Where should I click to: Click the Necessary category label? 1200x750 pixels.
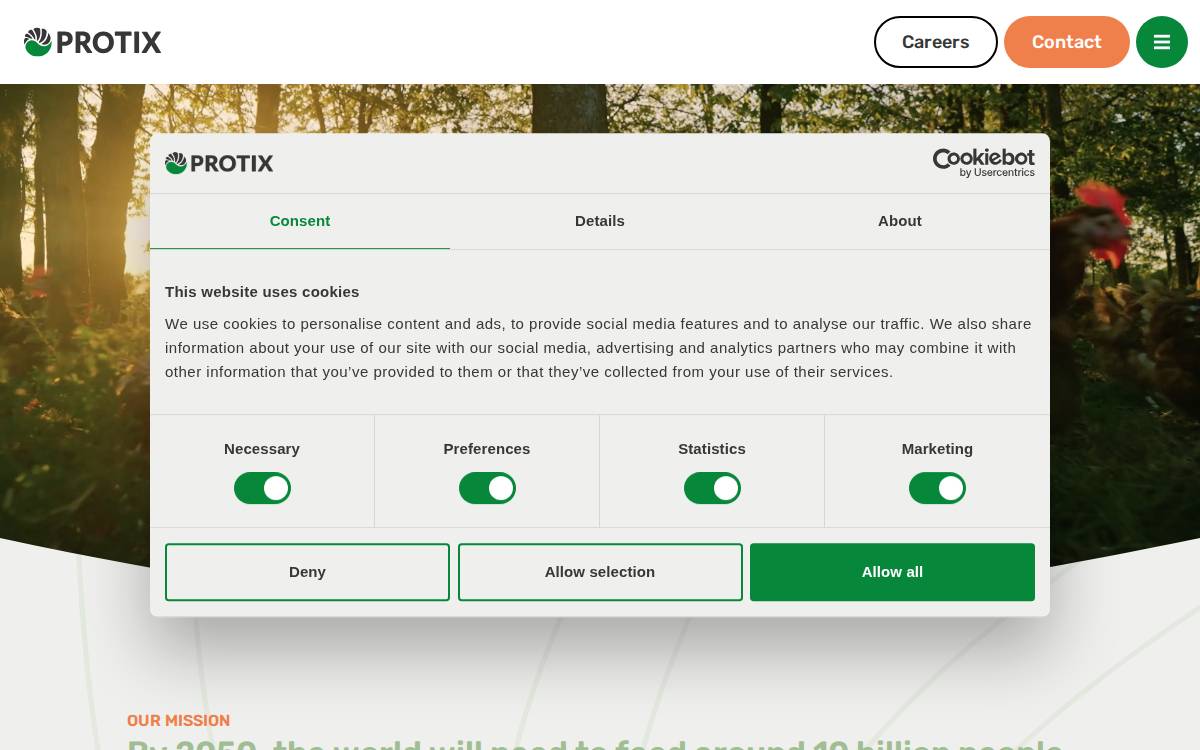point(262,449)
